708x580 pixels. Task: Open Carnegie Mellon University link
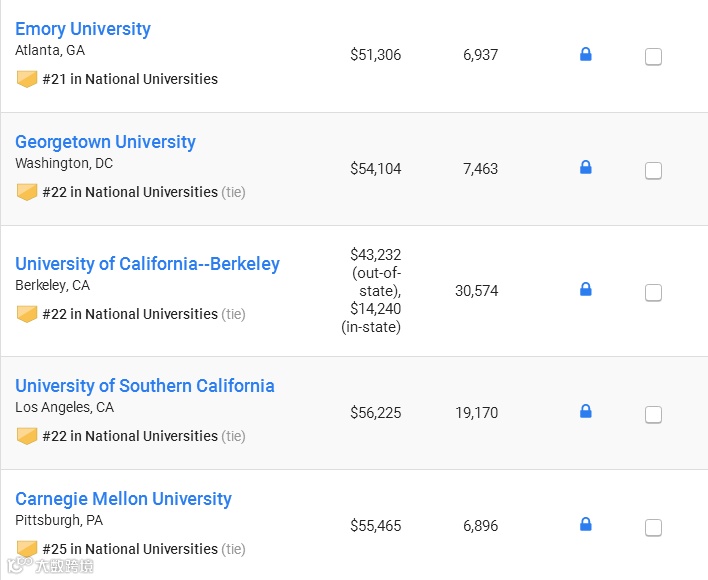pyautogui.click(x=123, y=499)
